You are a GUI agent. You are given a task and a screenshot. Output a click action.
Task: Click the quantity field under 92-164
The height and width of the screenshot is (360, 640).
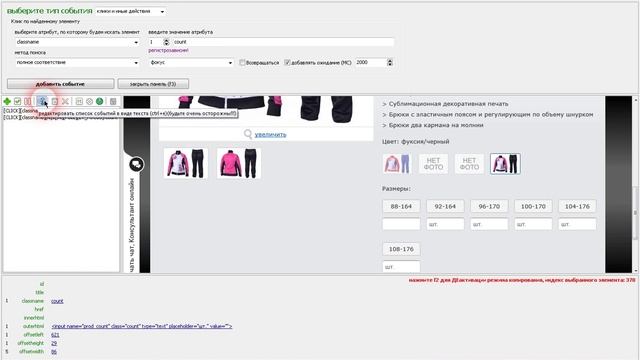click(445, 224)
